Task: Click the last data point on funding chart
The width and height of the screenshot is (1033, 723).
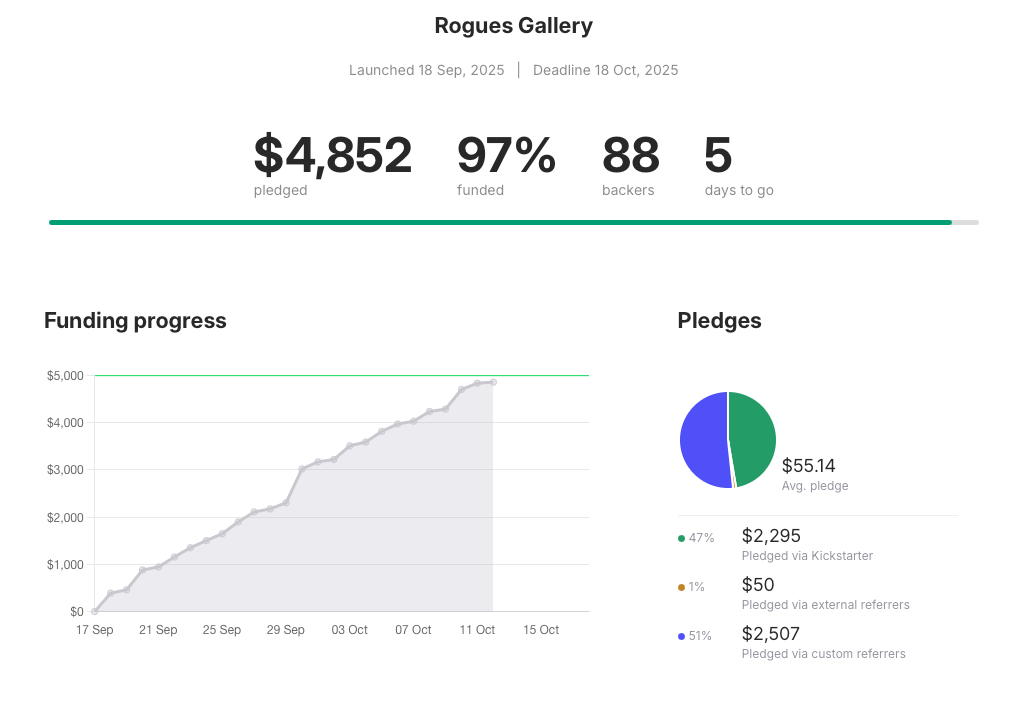Action: coord(493,382)
